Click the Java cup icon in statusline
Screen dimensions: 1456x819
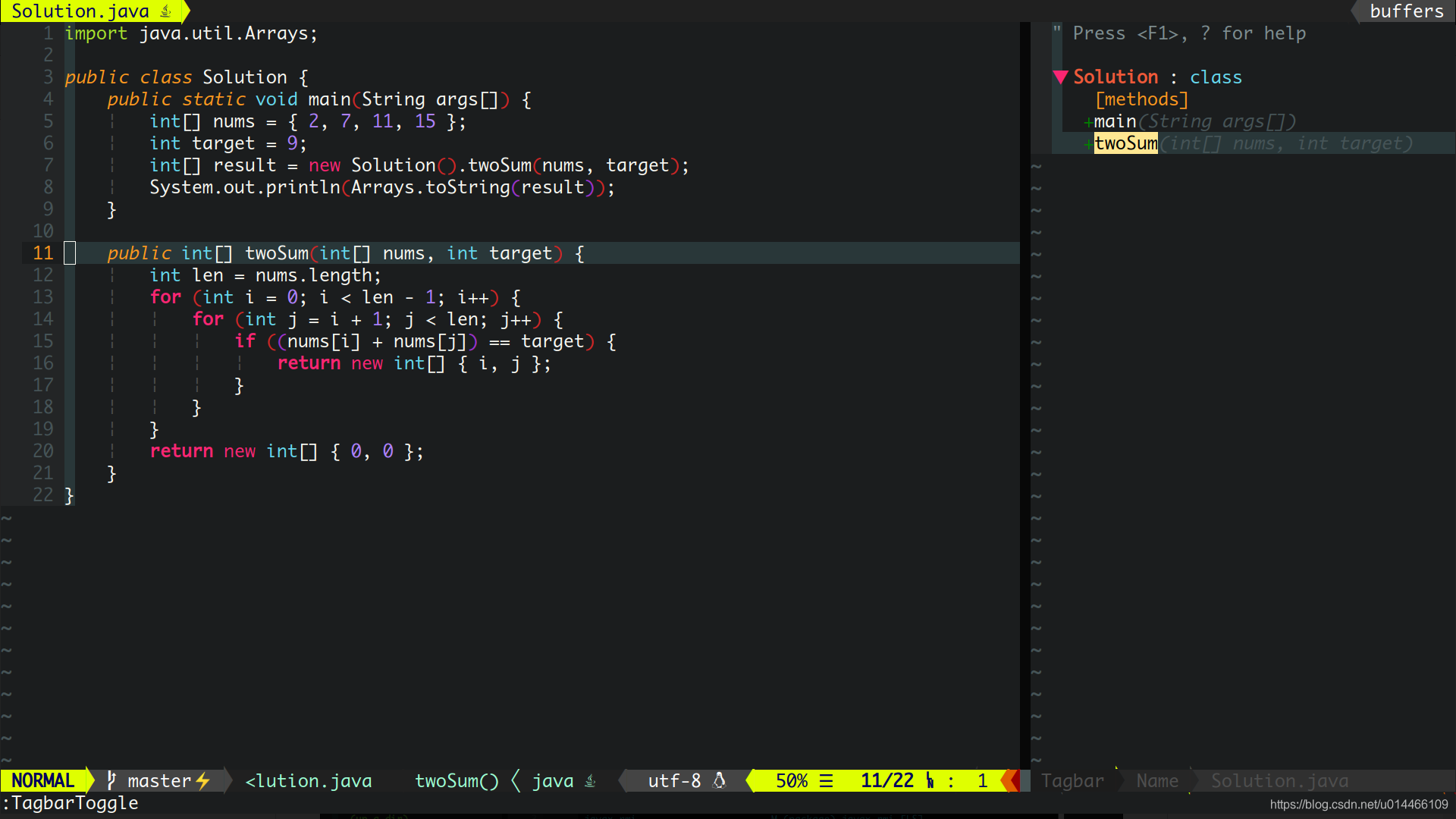point(590,781)
